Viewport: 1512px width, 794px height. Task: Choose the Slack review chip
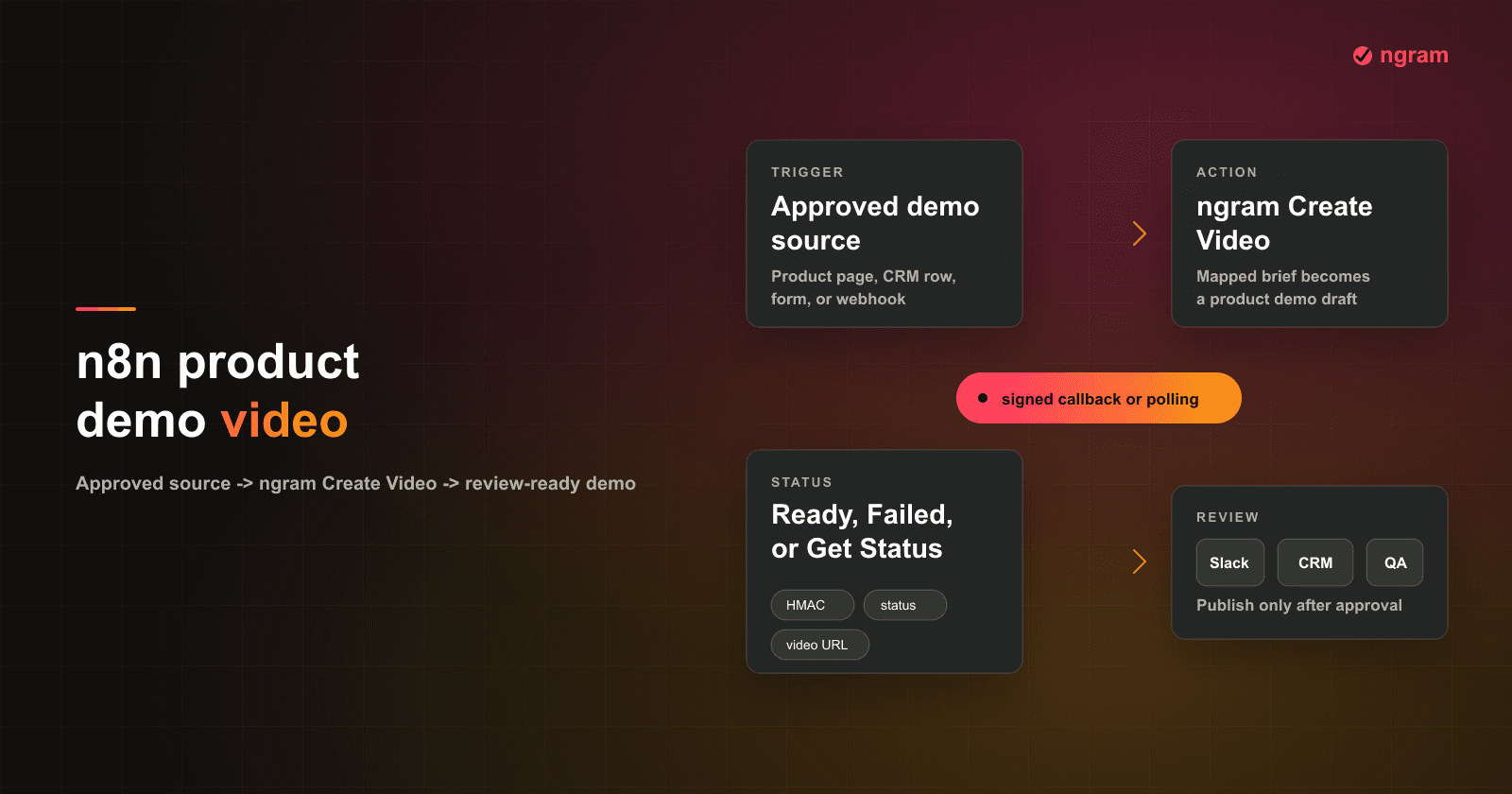click(1230, 562)
